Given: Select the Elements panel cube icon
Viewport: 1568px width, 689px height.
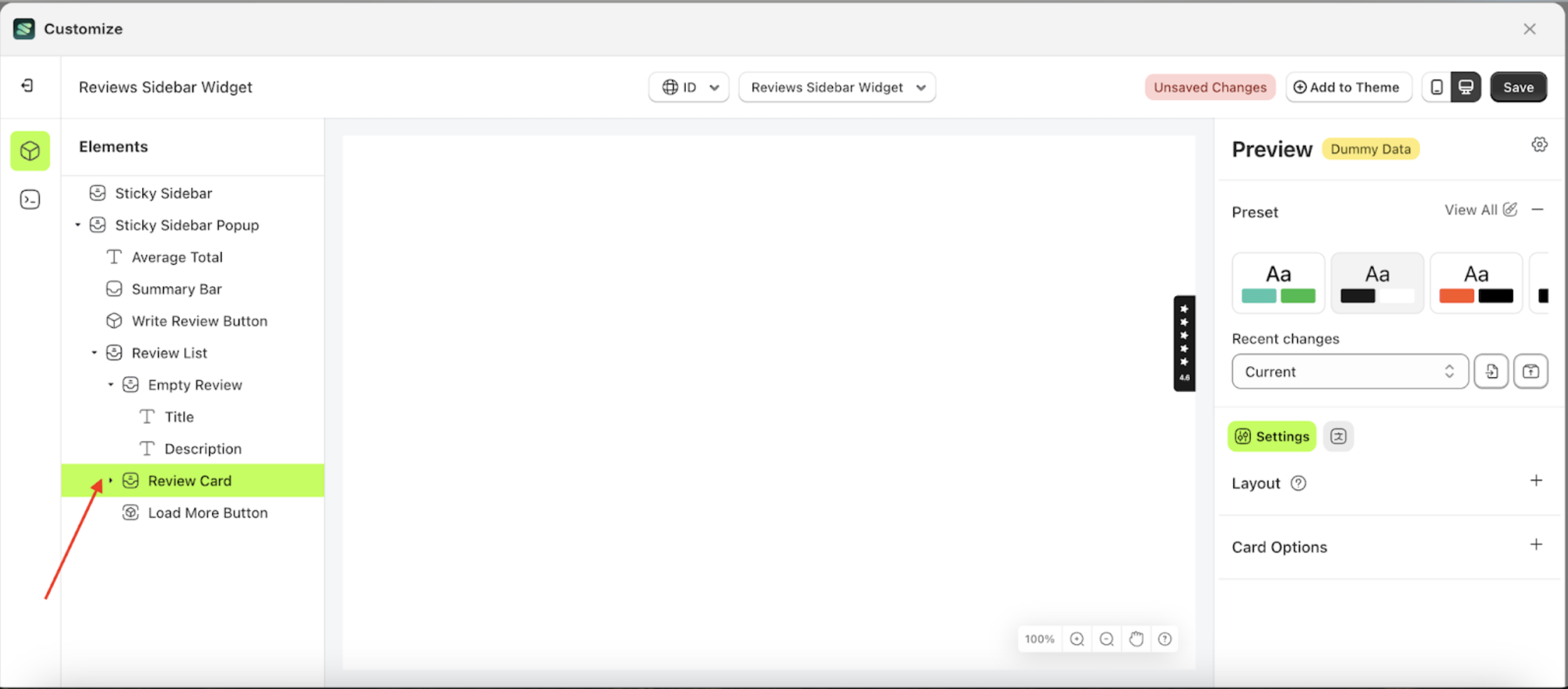Looking at the screenshot, I should (30, 151).
